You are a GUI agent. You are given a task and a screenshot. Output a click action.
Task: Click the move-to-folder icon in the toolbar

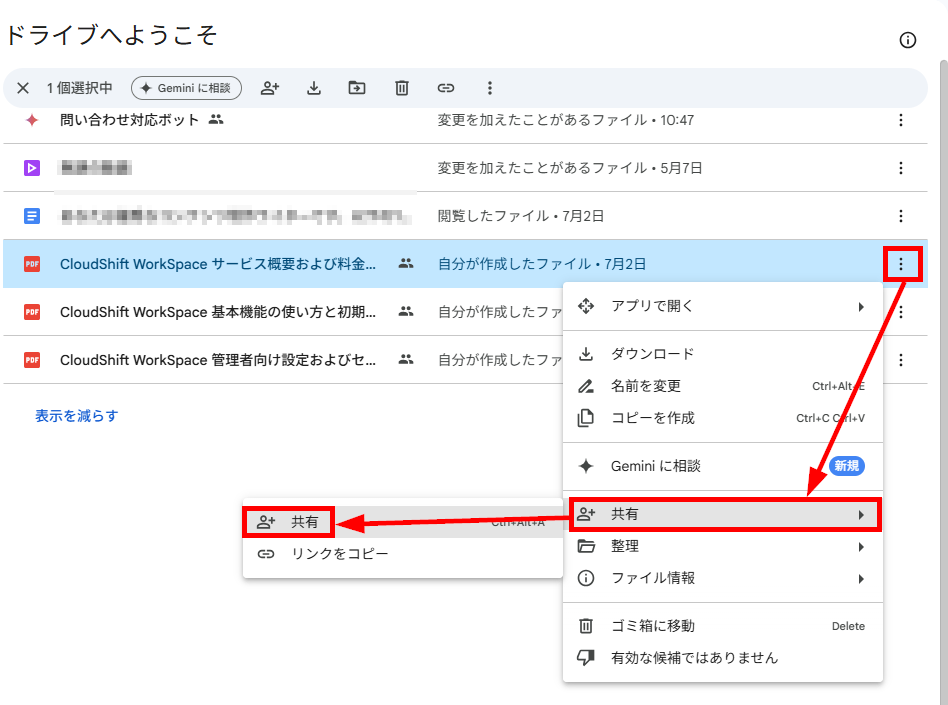coord(357,88)
